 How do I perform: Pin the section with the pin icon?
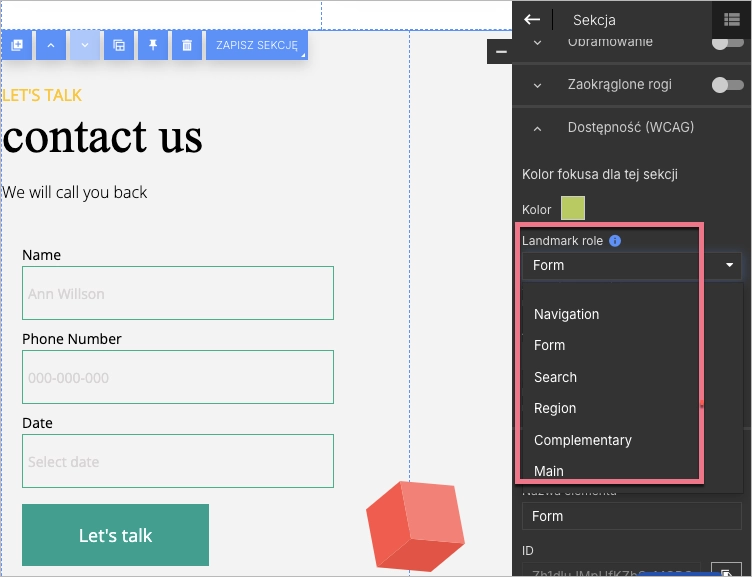pos(153,46)
